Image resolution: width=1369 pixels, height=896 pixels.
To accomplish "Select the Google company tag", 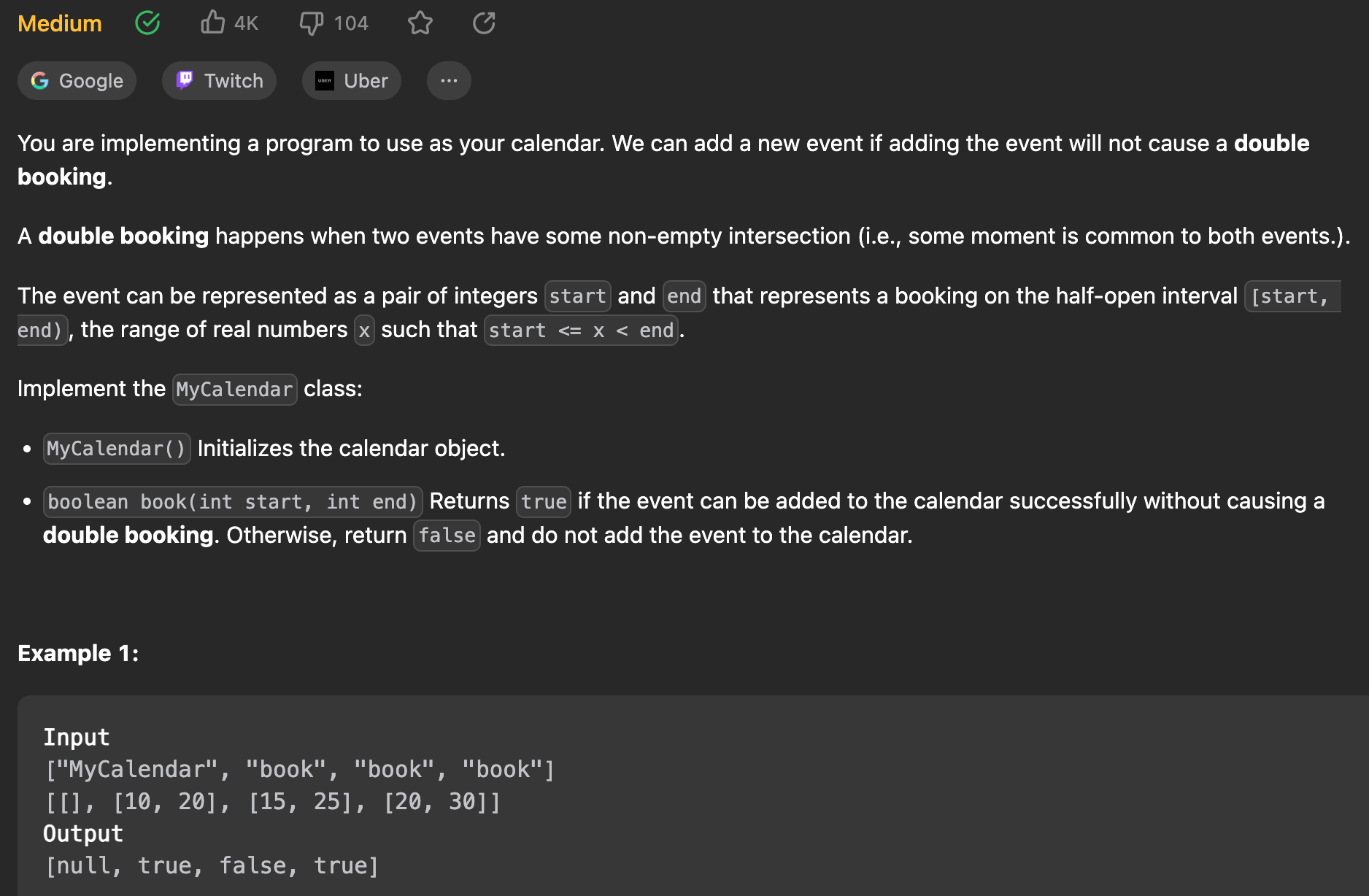I will (x=77, y=80).
